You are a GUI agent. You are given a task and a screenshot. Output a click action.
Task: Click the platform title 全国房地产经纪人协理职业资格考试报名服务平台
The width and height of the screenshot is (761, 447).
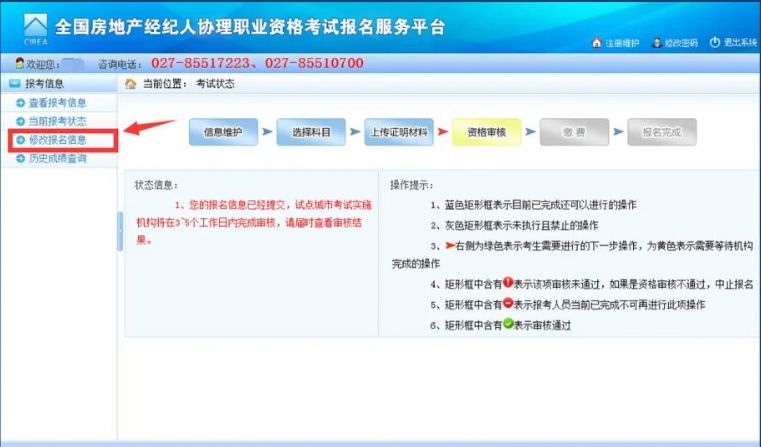pyautogui.click(x=249, y=27)
